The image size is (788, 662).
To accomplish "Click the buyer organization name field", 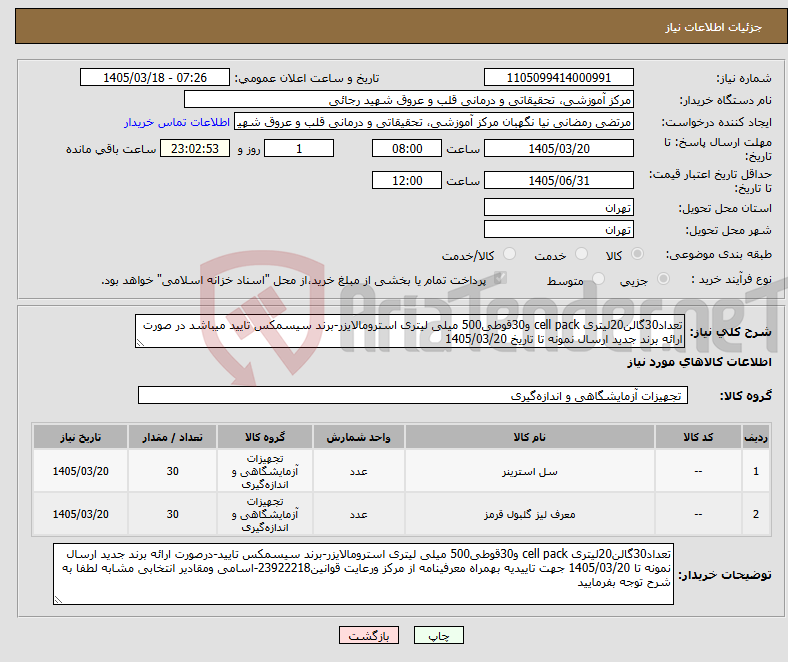I will [x=409, y=100].
